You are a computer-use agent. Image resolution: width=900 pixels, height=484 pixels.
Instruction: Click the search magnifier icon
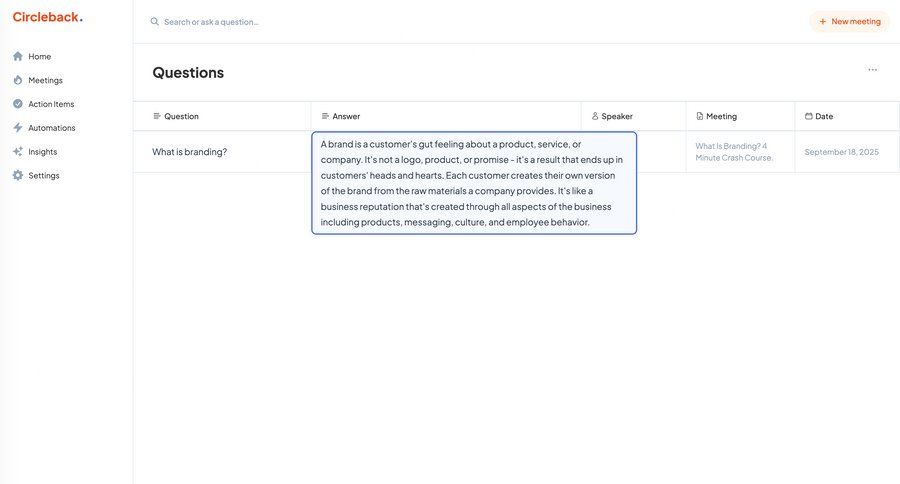click(155, 21)
